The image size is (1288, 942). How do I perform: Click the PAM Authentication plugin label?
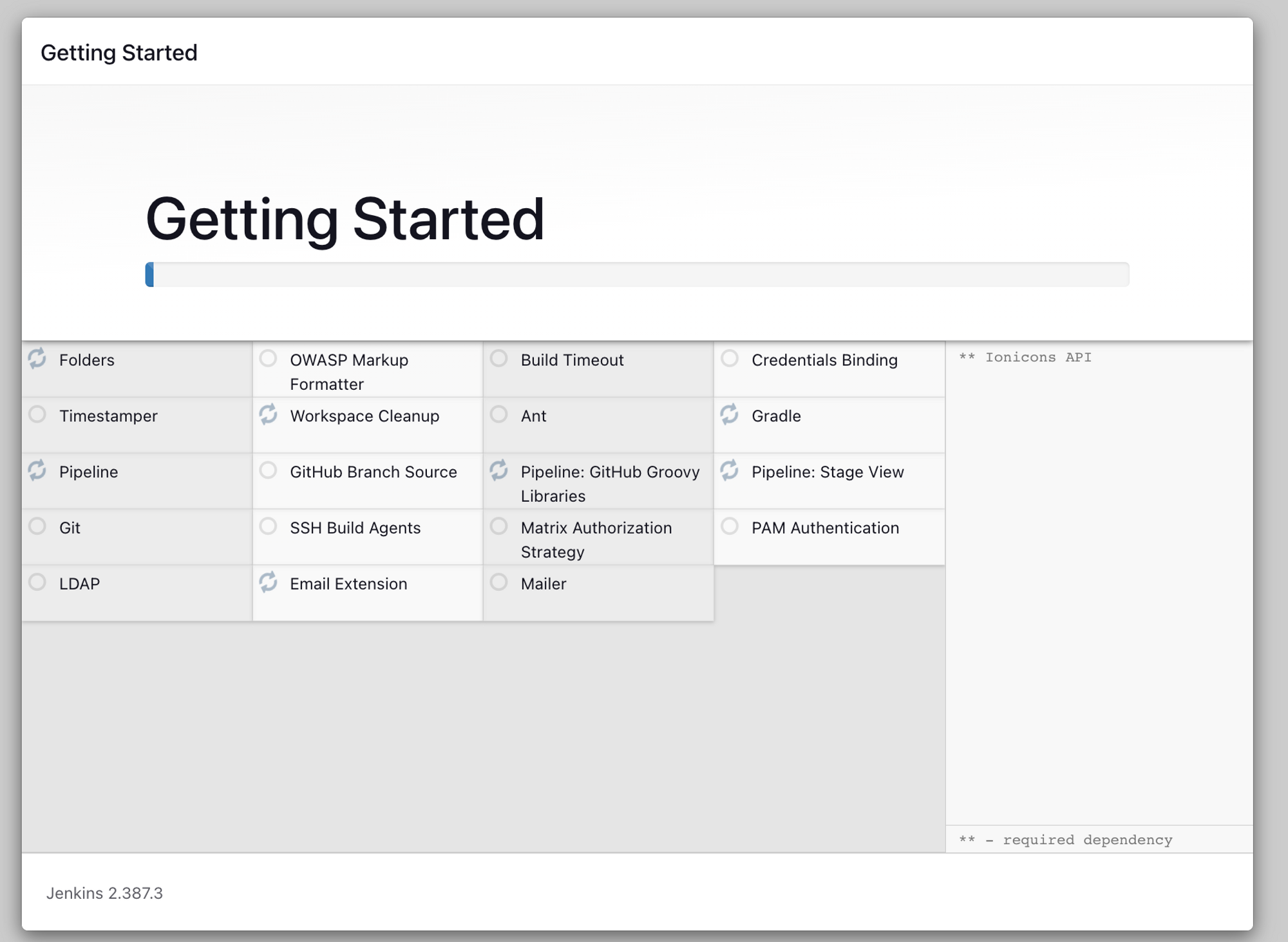click(825, 528)
